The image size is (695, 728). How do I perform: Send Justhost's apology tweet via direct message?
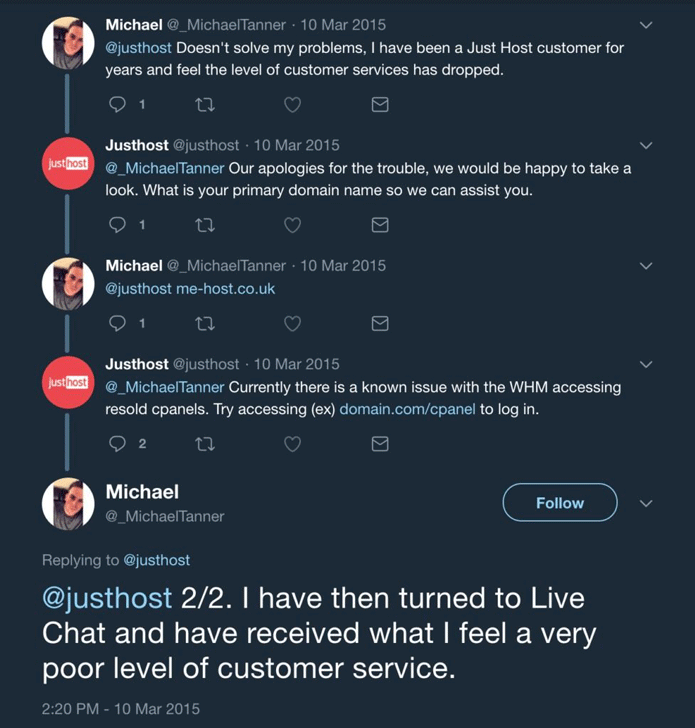click(380, 225)
